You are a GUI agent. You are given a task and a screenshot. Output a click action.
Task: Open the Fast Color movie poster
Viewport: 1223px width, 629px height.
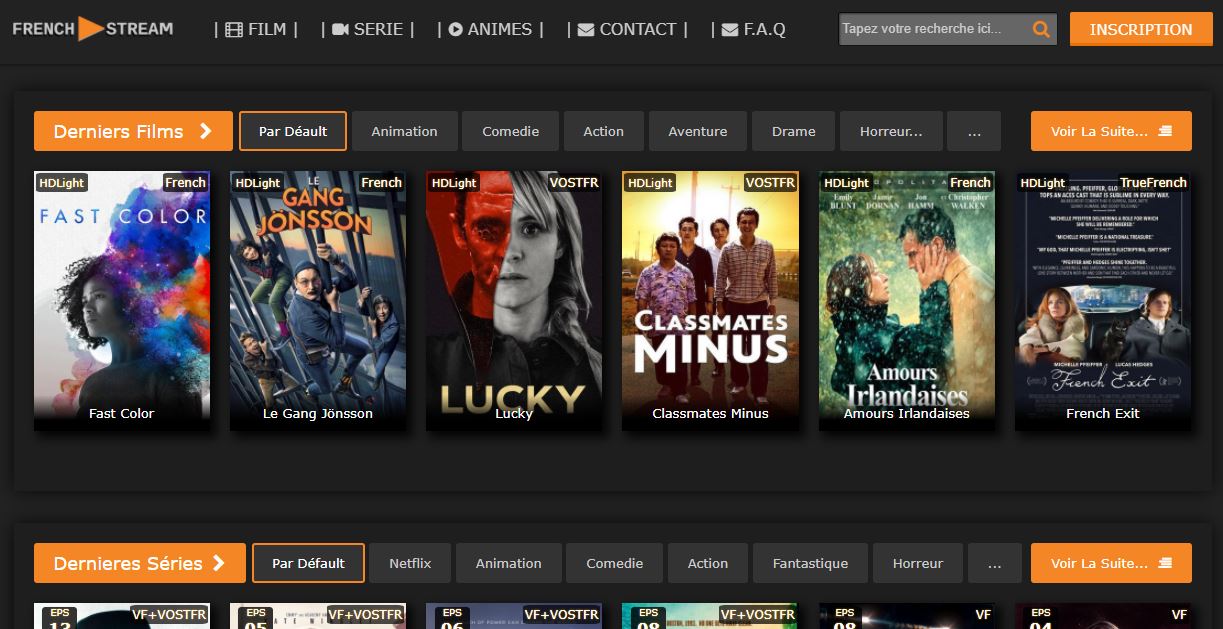tap(122, 301)
